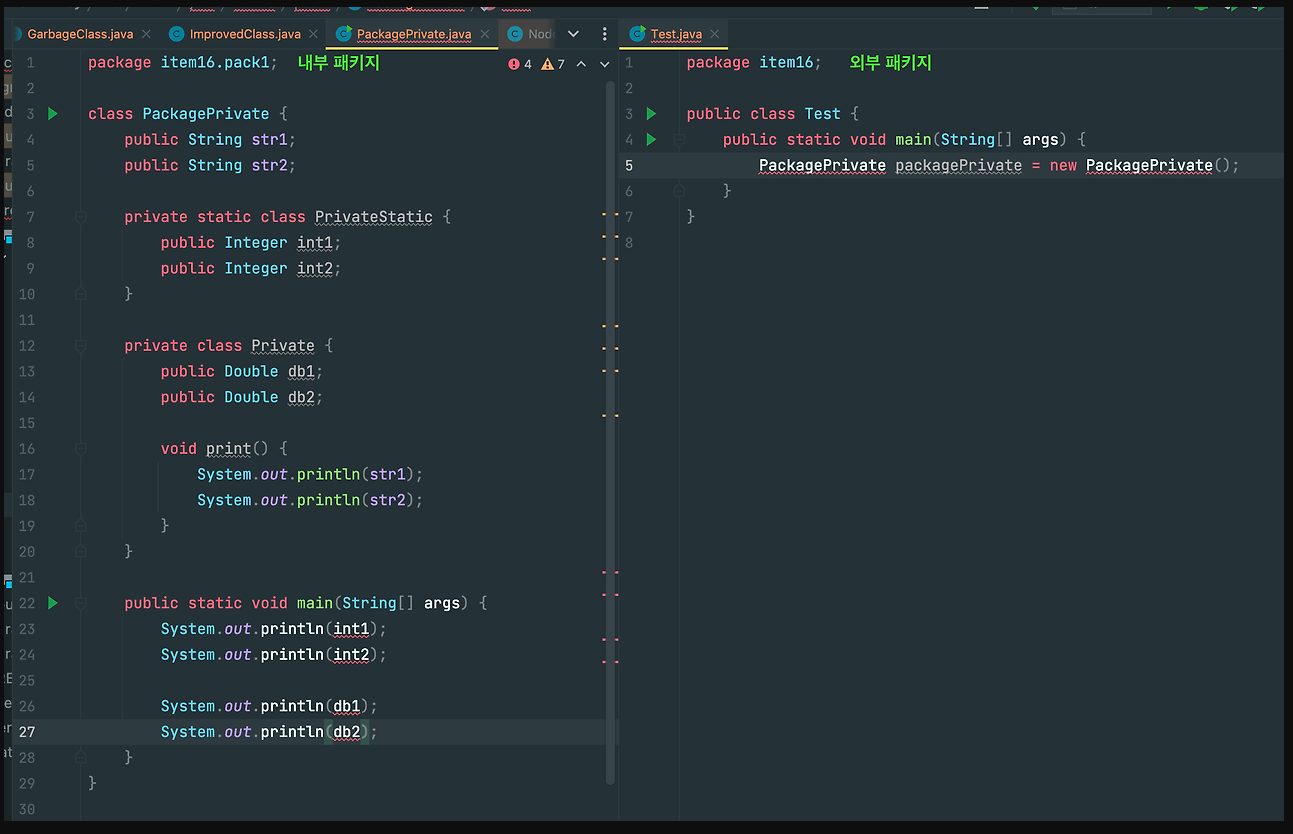
Task: Navigate to next problem with the down arrow
Action: 604,63
